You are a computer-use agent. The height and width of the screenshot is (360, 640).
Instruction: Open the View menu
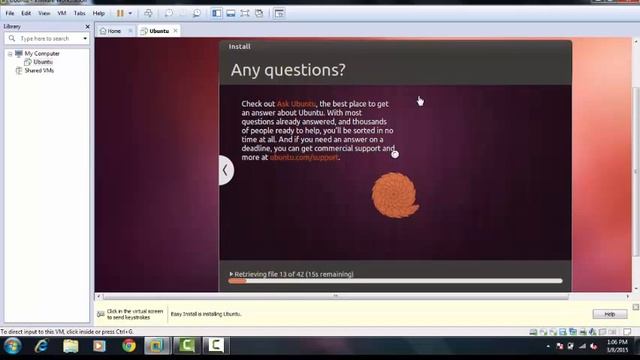click(x=44, y=13)
